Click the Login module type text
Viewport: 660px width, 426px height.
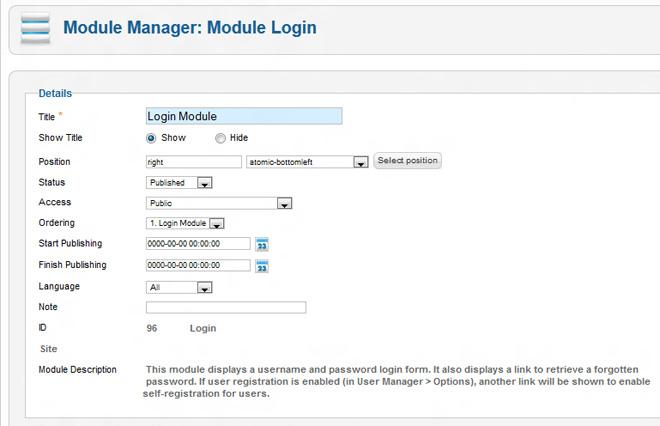[203, 328]
